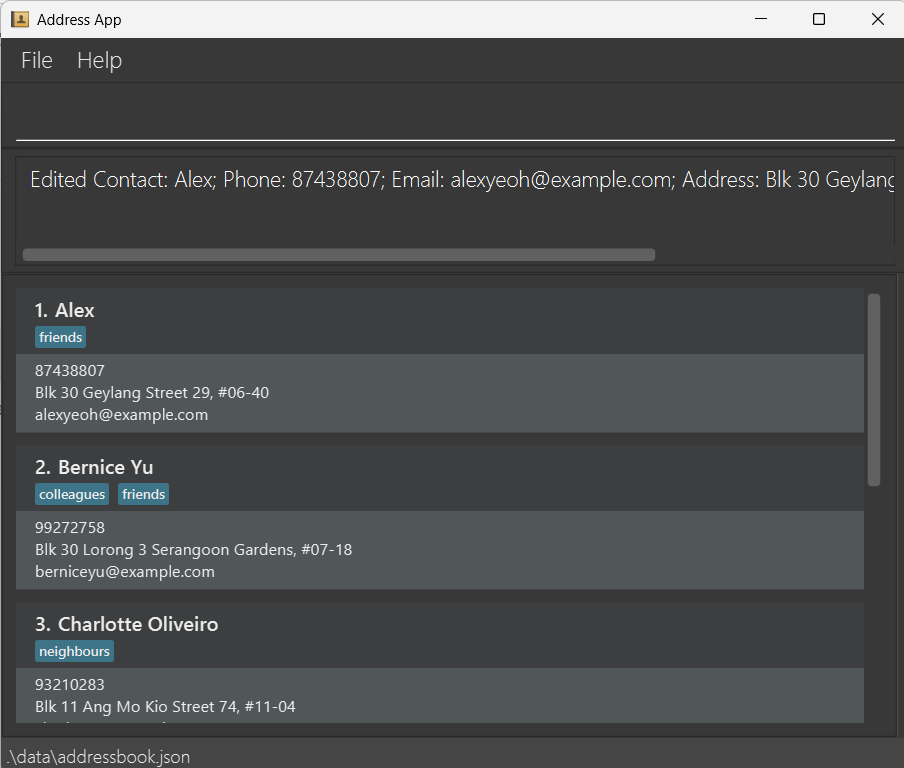Select the Charlotte Oliveiro contact name

[x=137, y=624]
